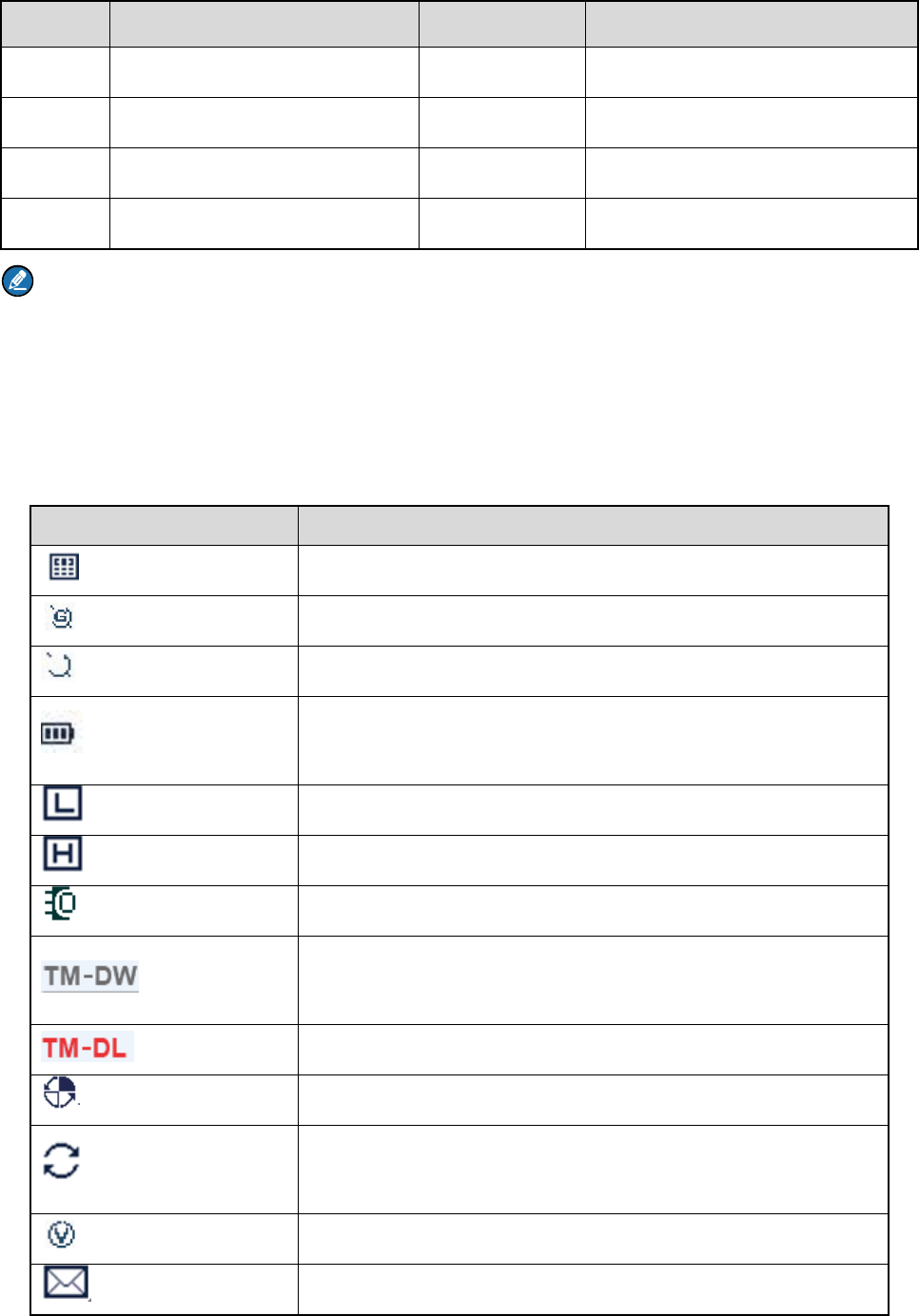Image resolution: width=919 pixels, height=1316 pixels.
Task: Click the blue pencil note icon
Action: tap(18, 281)
